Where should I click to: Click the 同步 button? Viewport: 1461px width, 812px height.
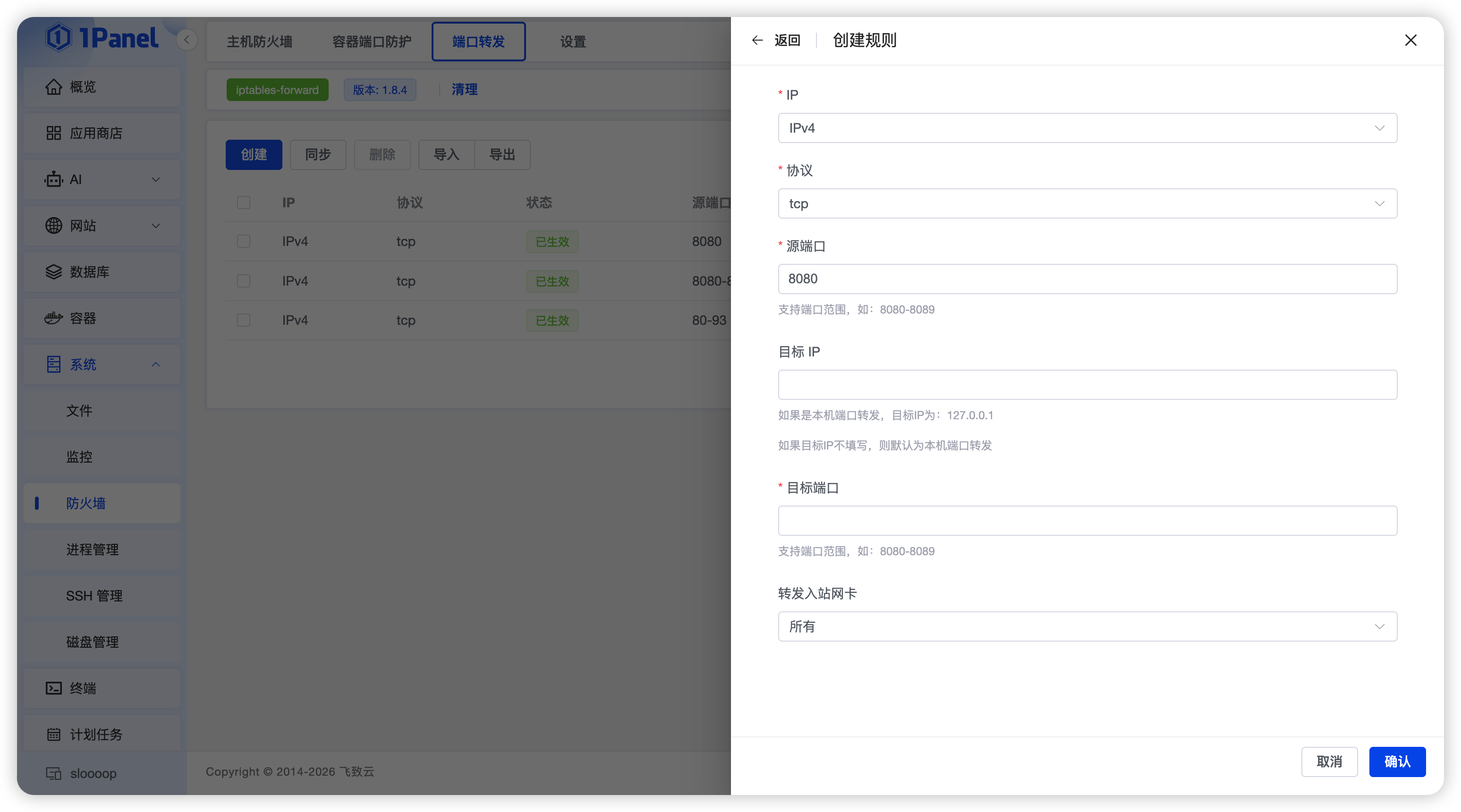pos(318,155)
